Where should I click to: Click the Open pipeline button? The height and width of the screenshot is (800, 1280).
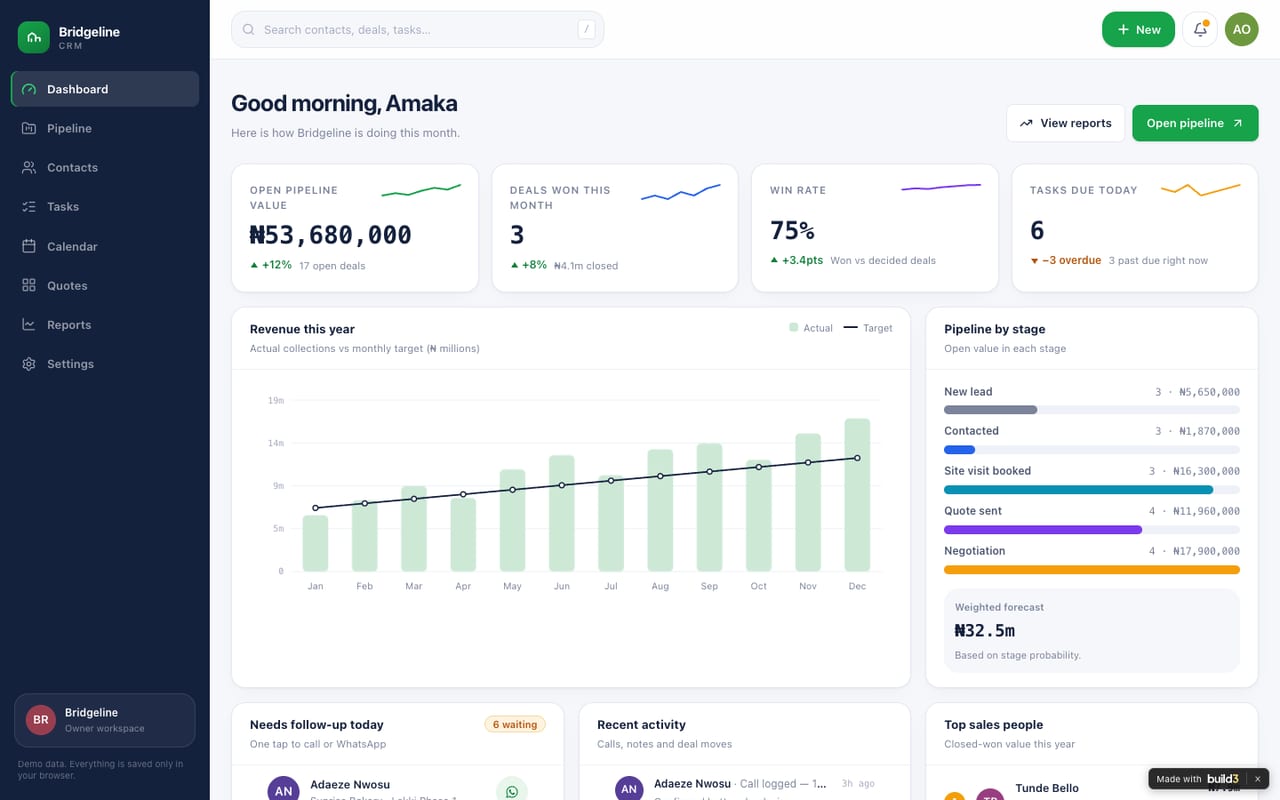[1195, 123]
